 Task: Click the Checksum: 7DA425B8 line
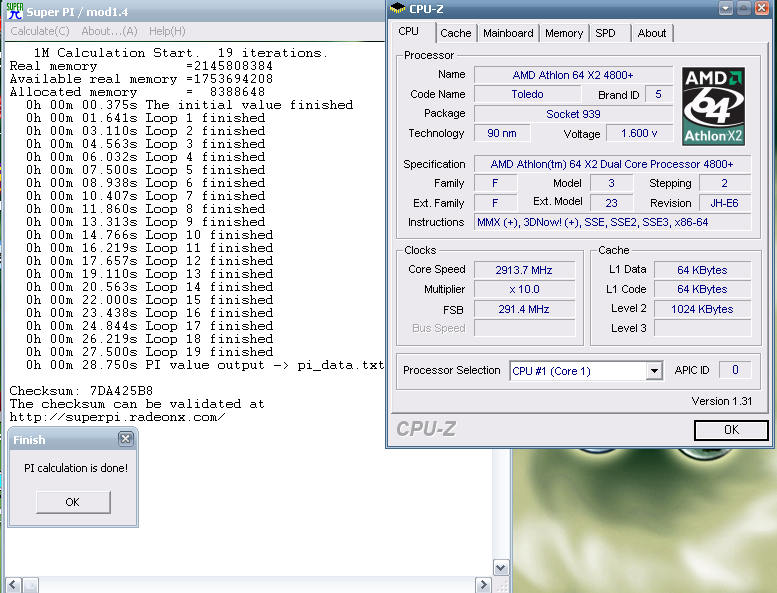[x=81, y=391]
